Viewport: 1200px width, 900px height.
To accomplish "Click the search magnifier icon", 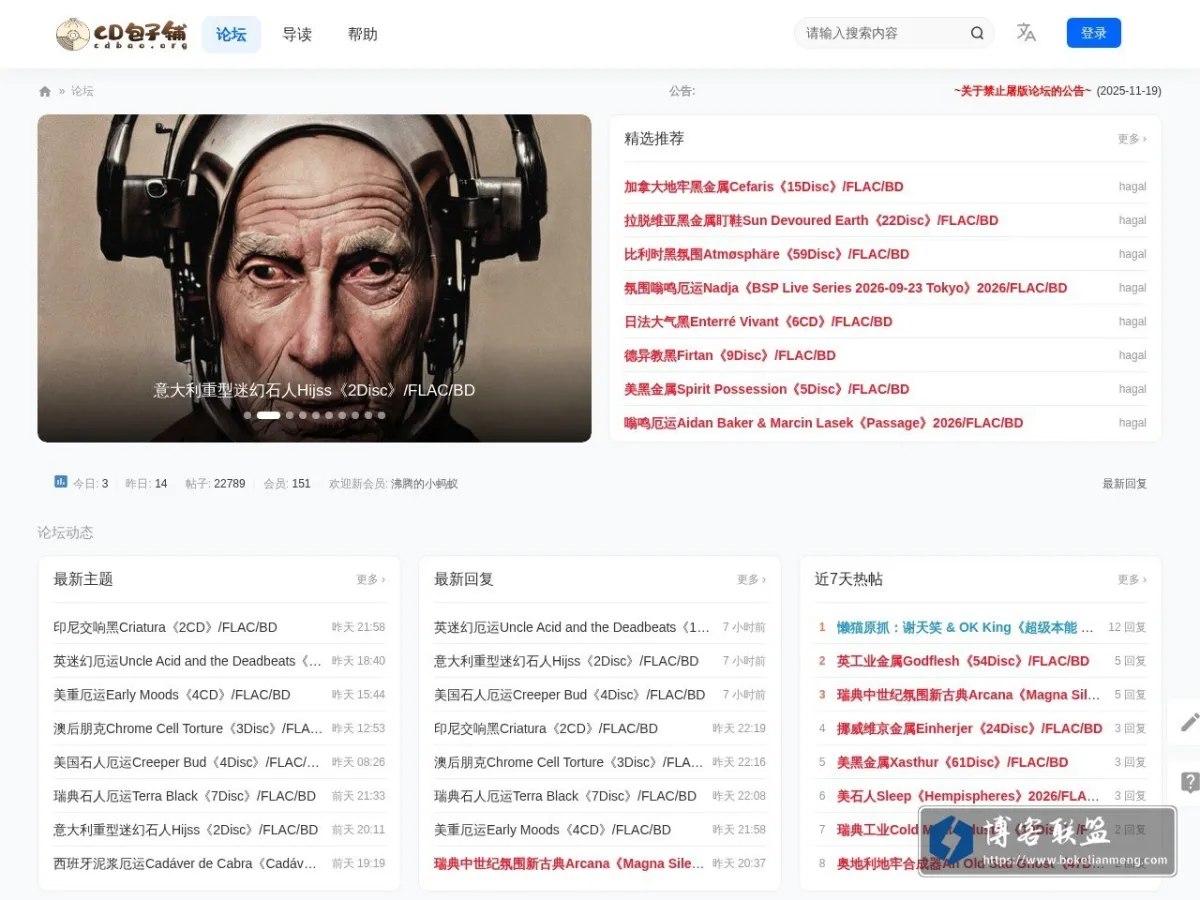I will click(x=977, y=33).
